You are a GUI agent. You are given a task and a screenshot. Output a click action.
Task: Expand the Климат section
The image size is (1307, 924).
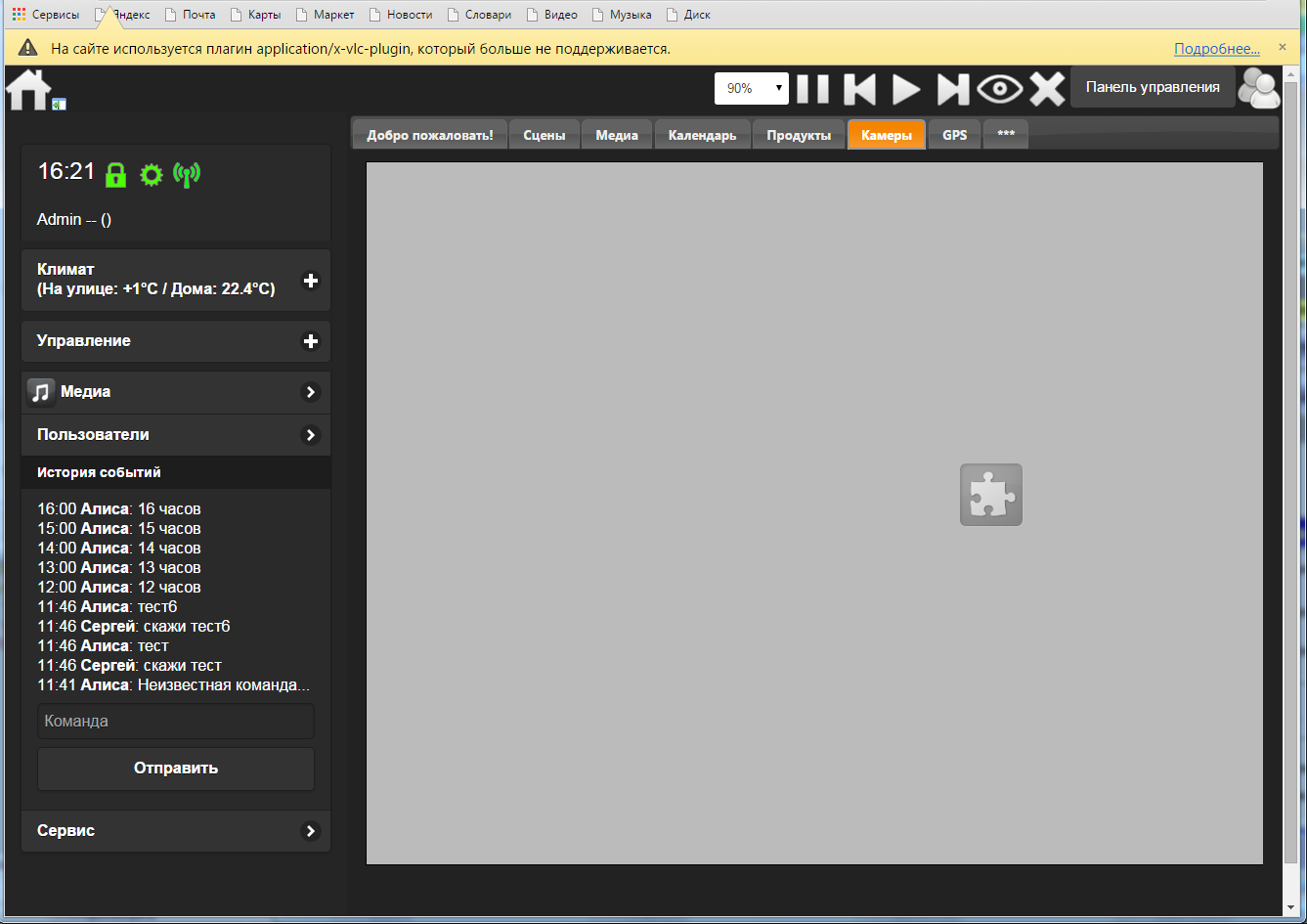311,281
